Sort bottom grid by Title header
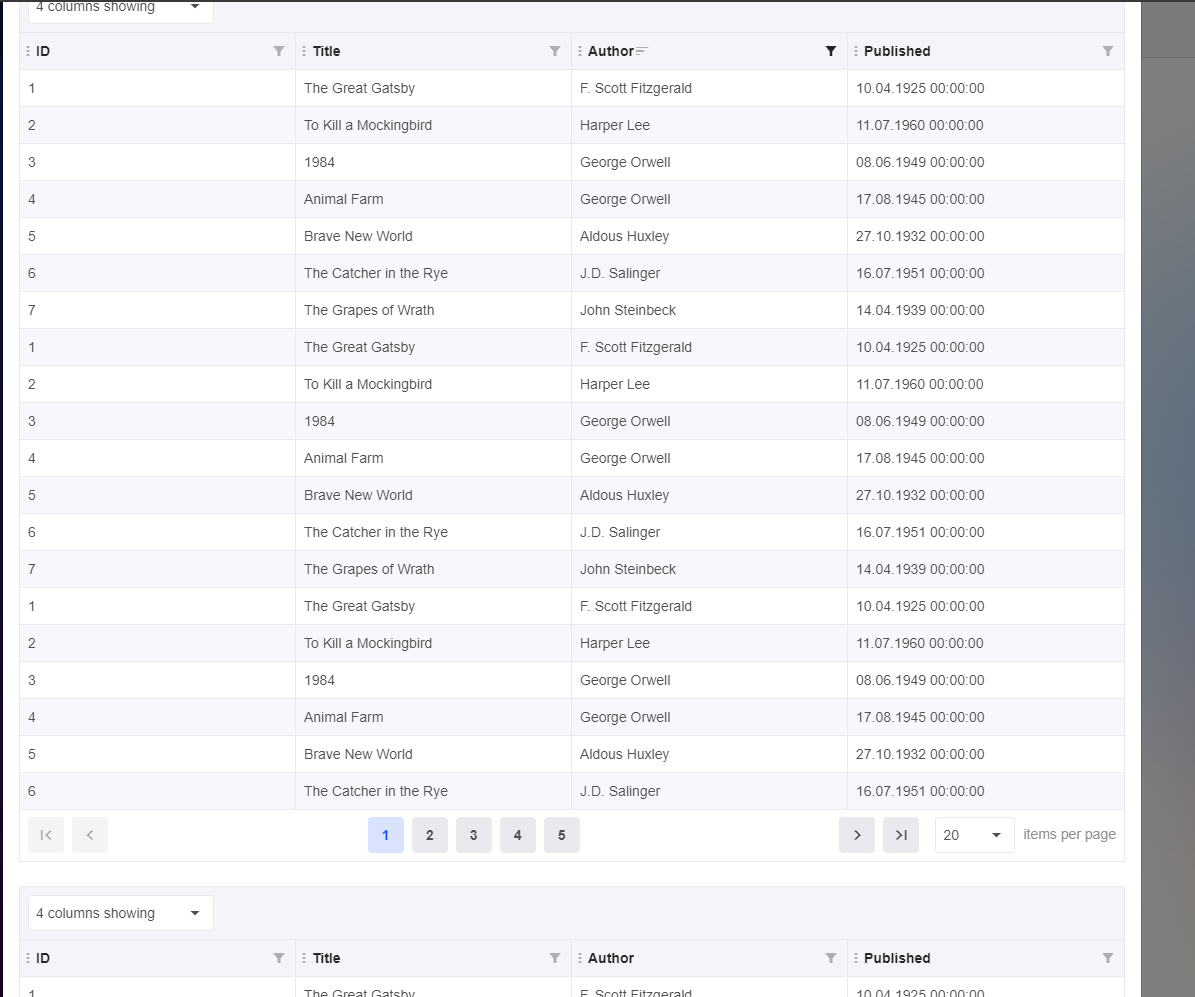 (x=326, y=958)
